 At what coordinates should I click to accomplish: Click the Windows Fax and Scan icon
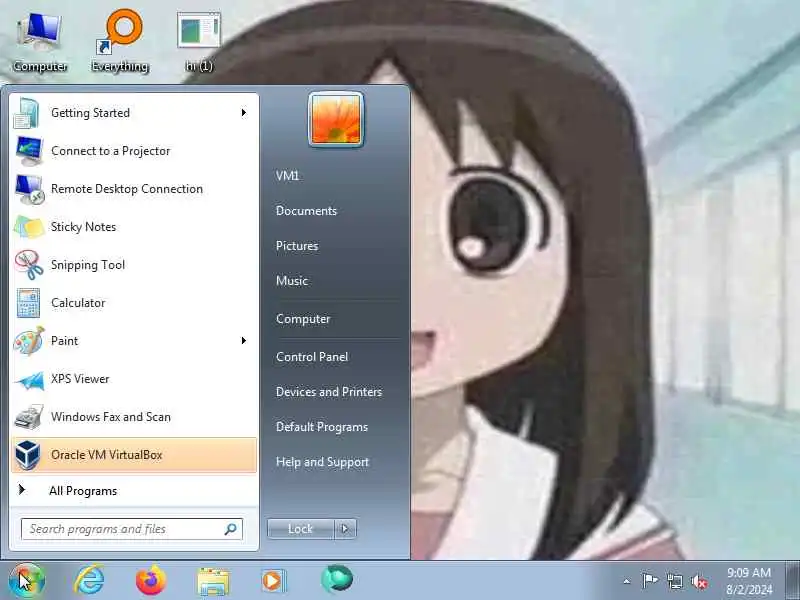(29, 417)
